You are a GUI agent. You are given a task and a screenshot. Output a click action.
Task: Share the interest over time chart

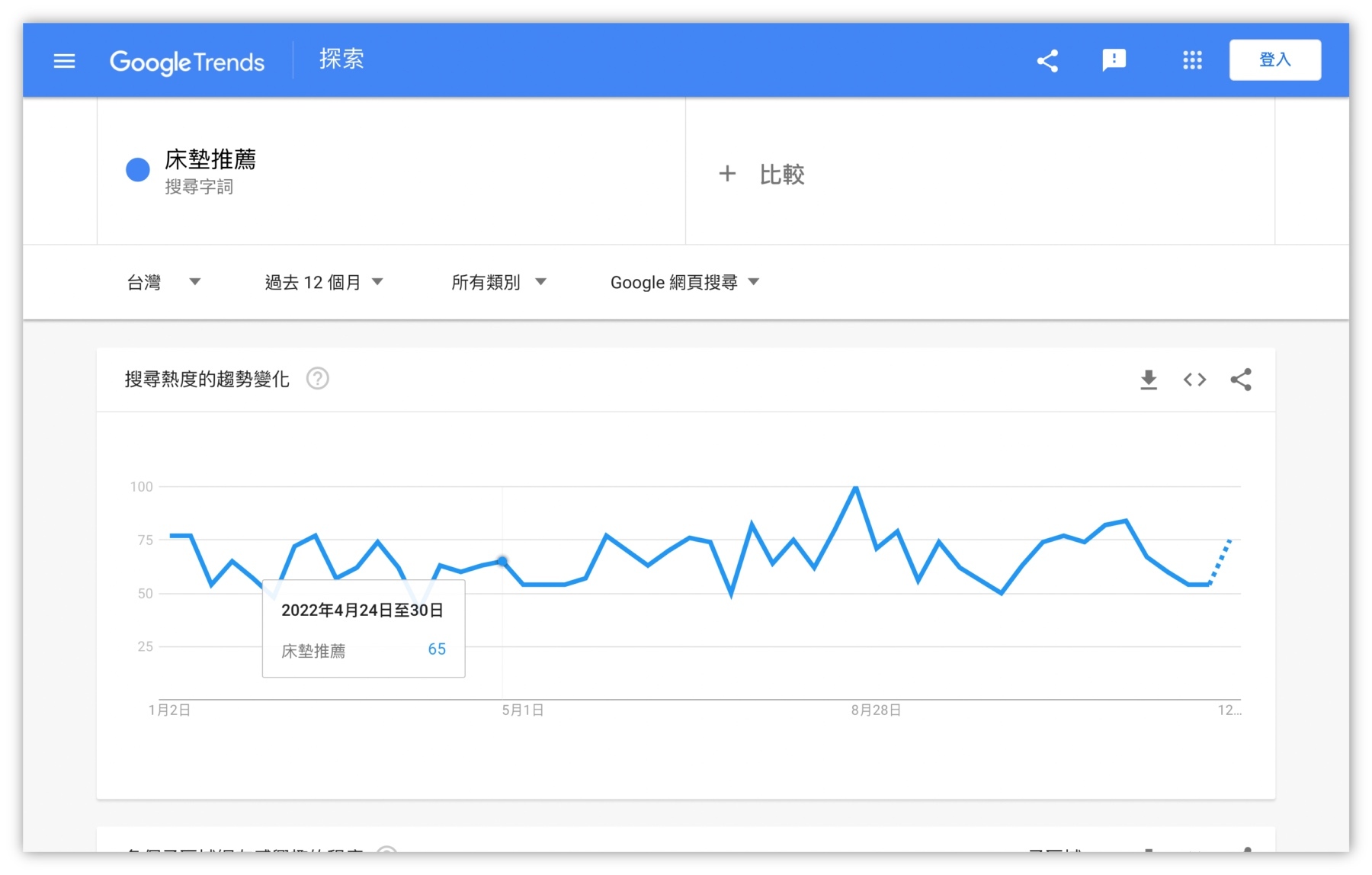(1241, 380)
